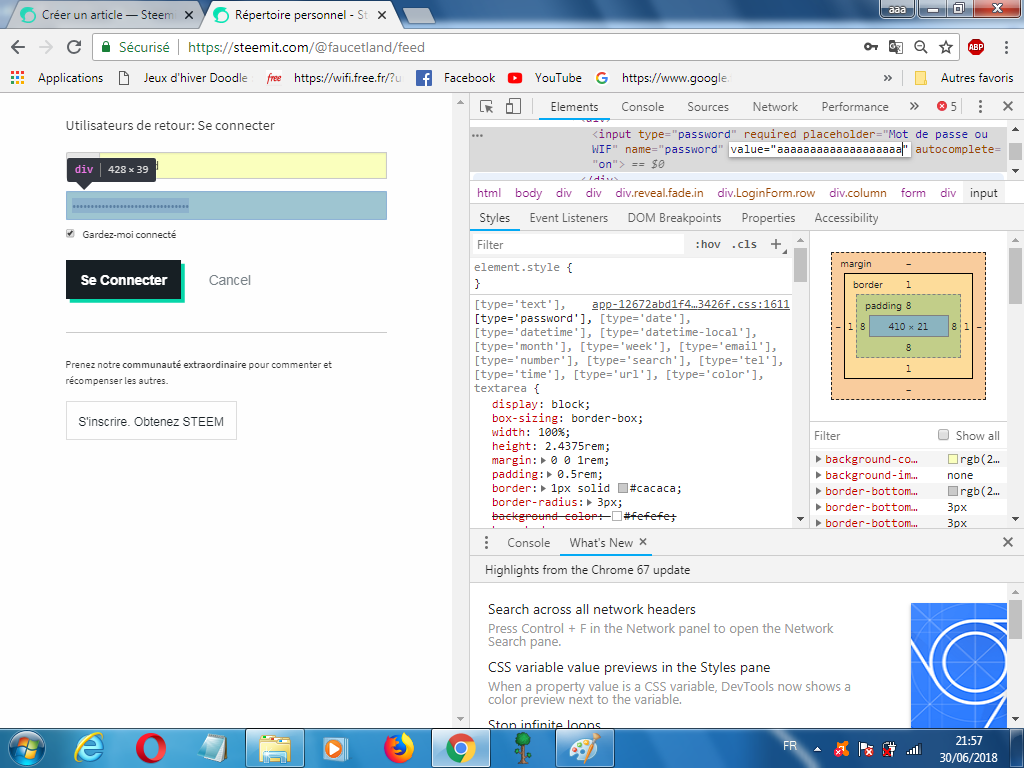This screenshot has height=768, width=1024.
Task: Open the Sources tab
Action: (708, 106)
